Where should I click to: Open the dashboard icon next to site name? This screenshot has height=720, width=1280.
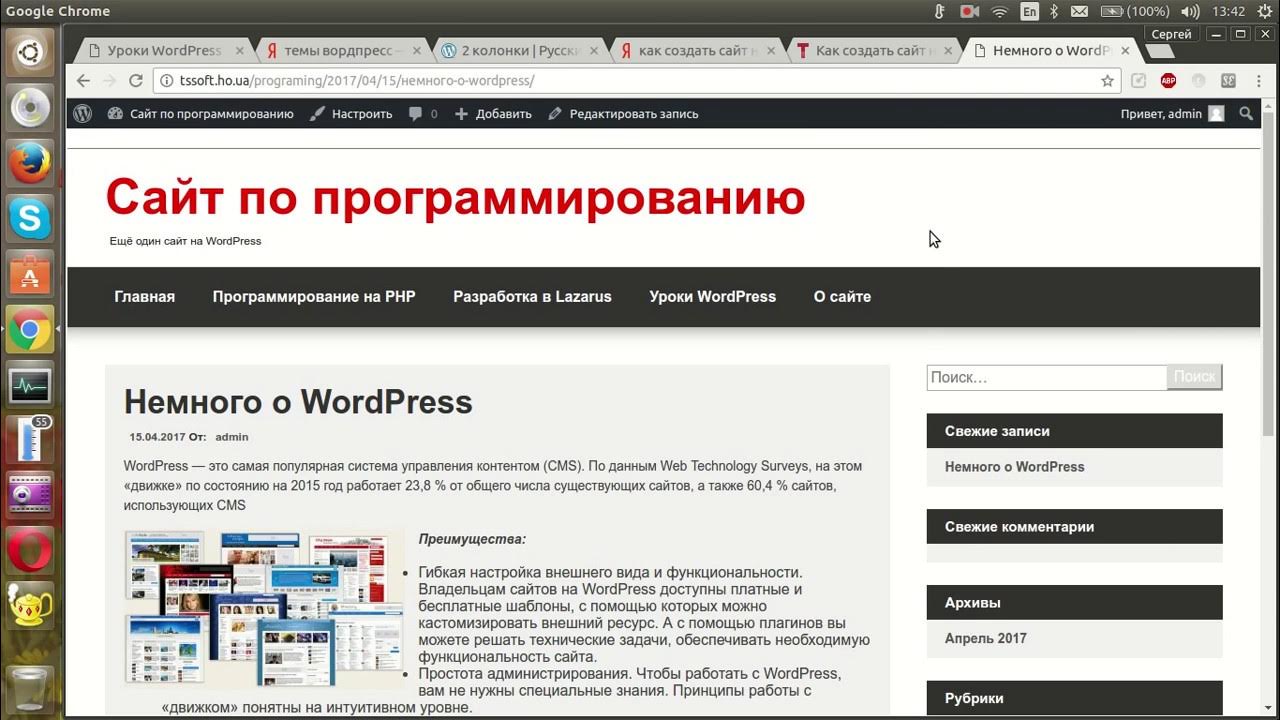[x=115, y=114]
